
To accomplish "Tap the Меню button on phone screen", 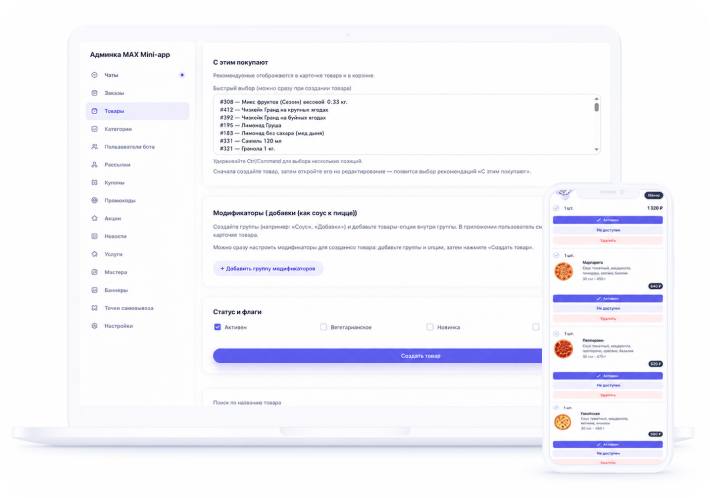I will [653, 195].
